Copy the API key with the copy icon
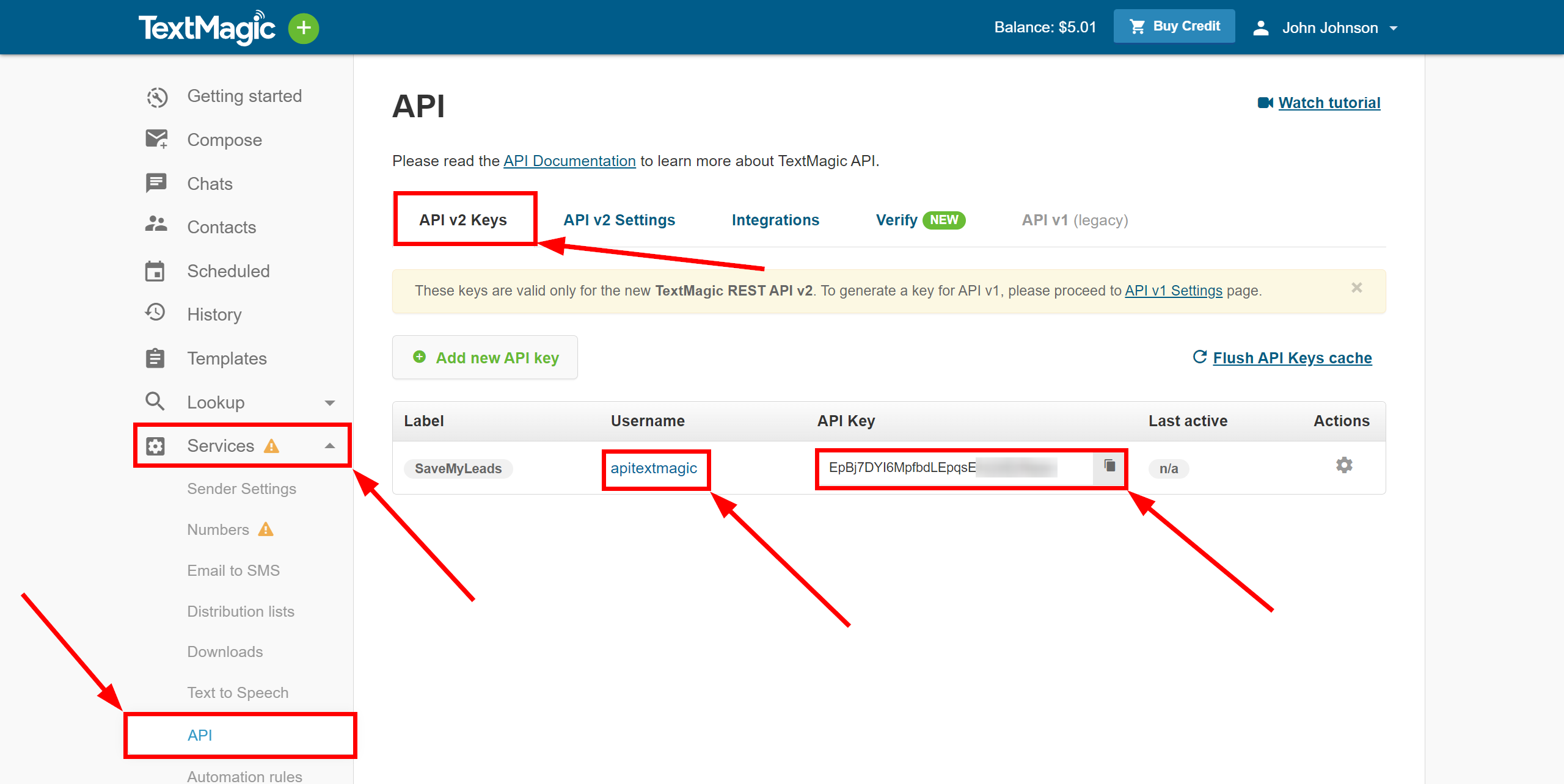The image size is (1564, 784). 1109,466
